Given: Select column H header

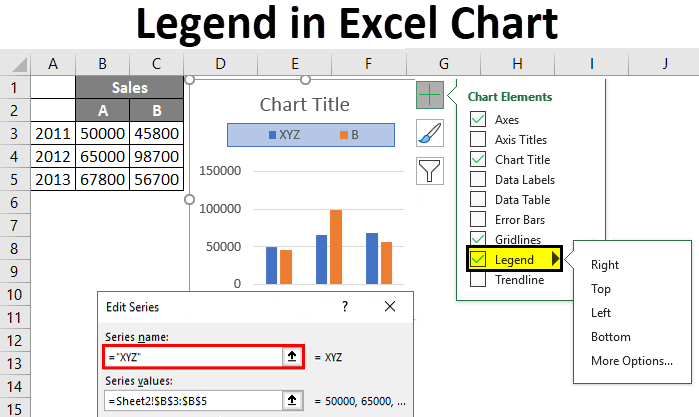Looking at the screenshot, I should click(x=517, y=64).
